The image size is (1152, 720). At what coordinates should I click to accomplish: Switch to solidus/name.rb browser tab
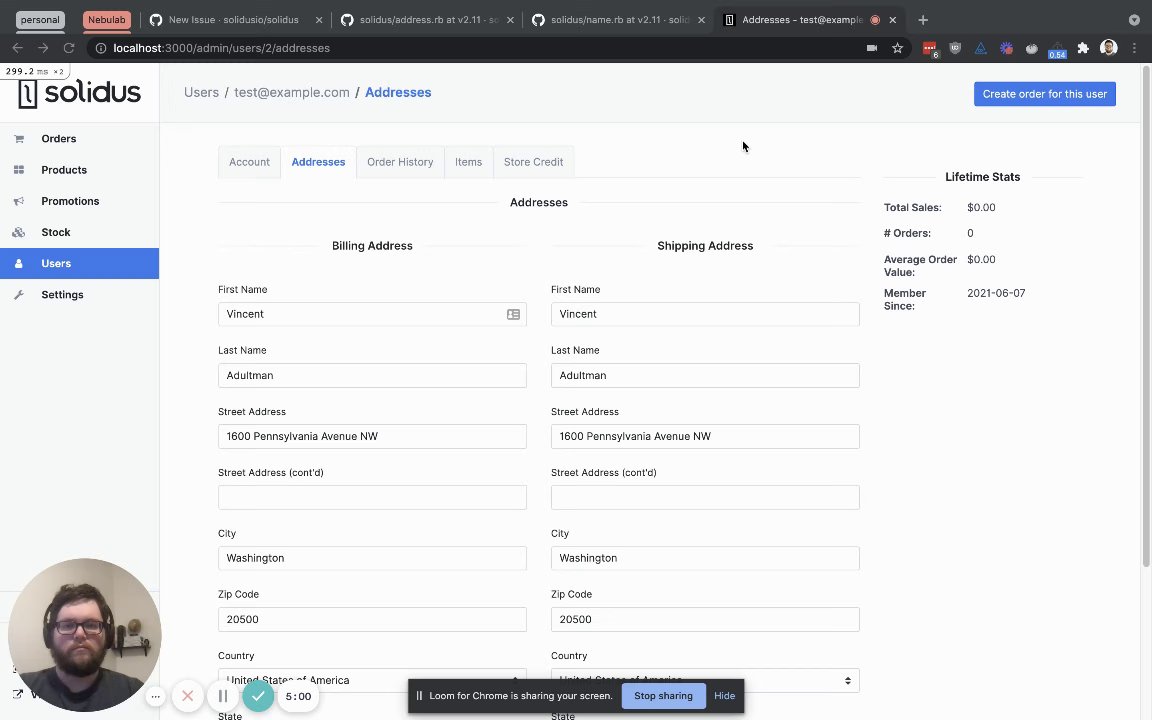619,20
